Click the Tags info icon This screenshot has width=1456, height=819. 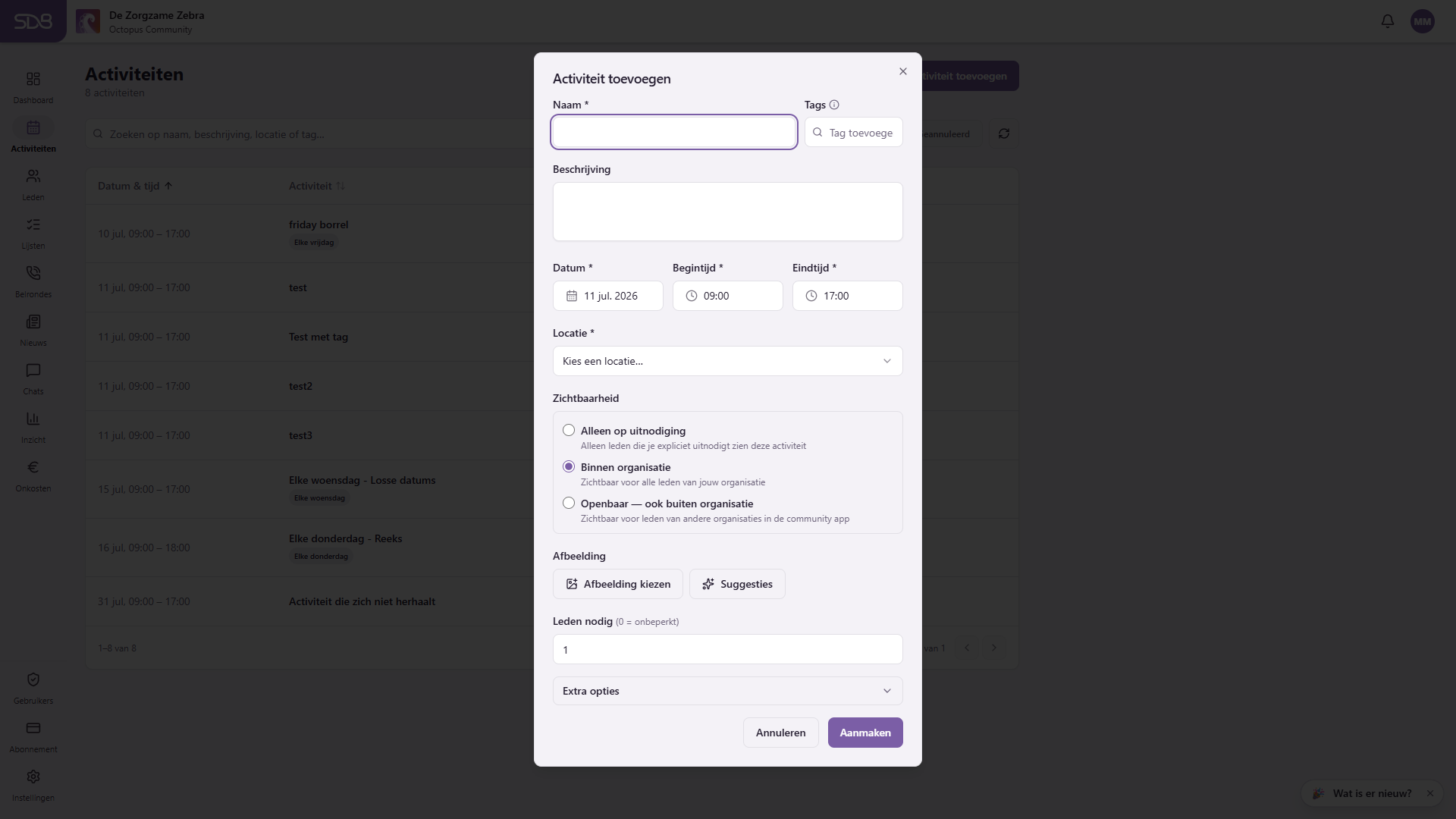pyautogui.click(x=834, y=105)
